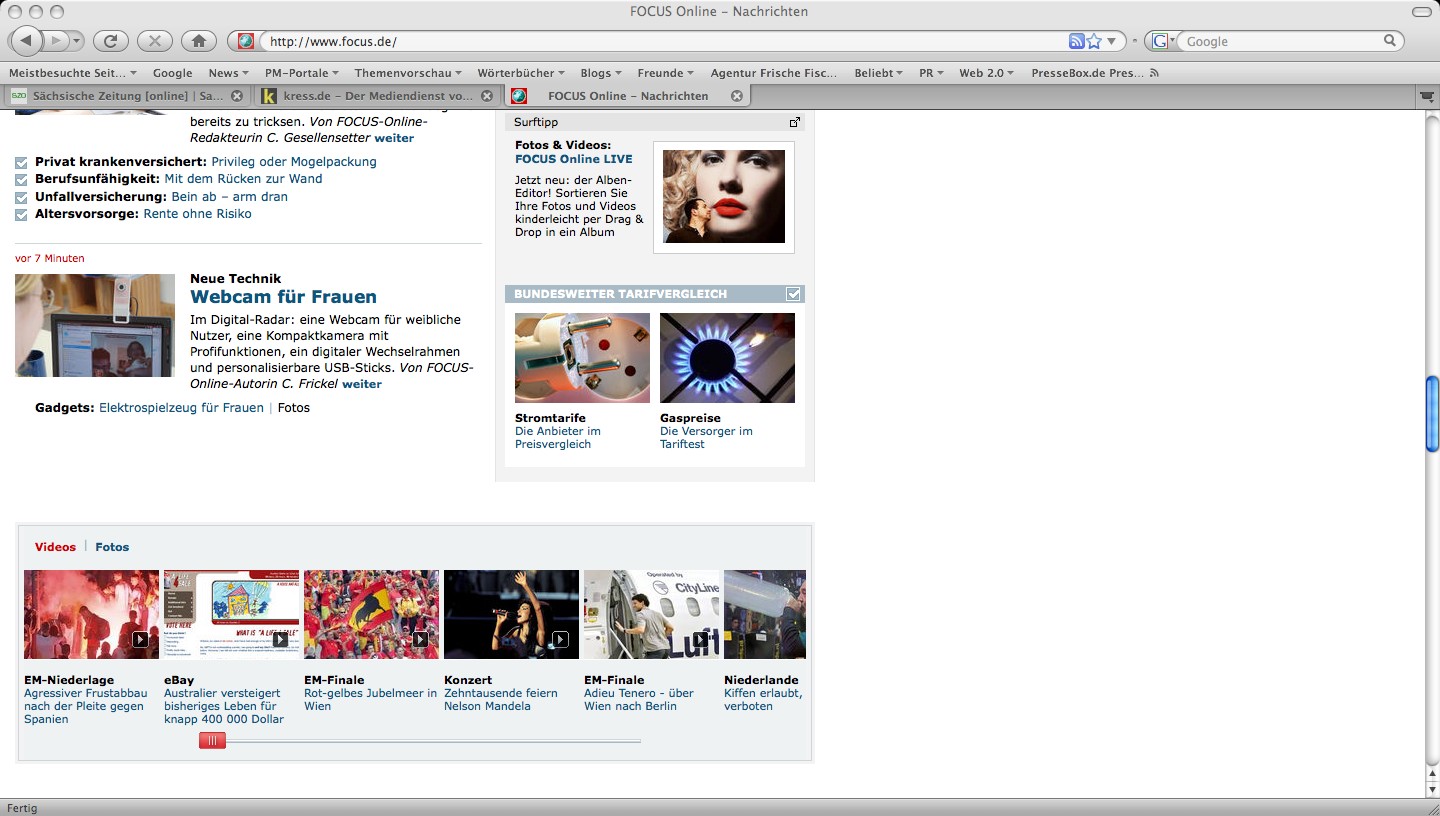1440x816 pixels.
Task: Bookmark this page with the star icon
Action: point(1094,41)
